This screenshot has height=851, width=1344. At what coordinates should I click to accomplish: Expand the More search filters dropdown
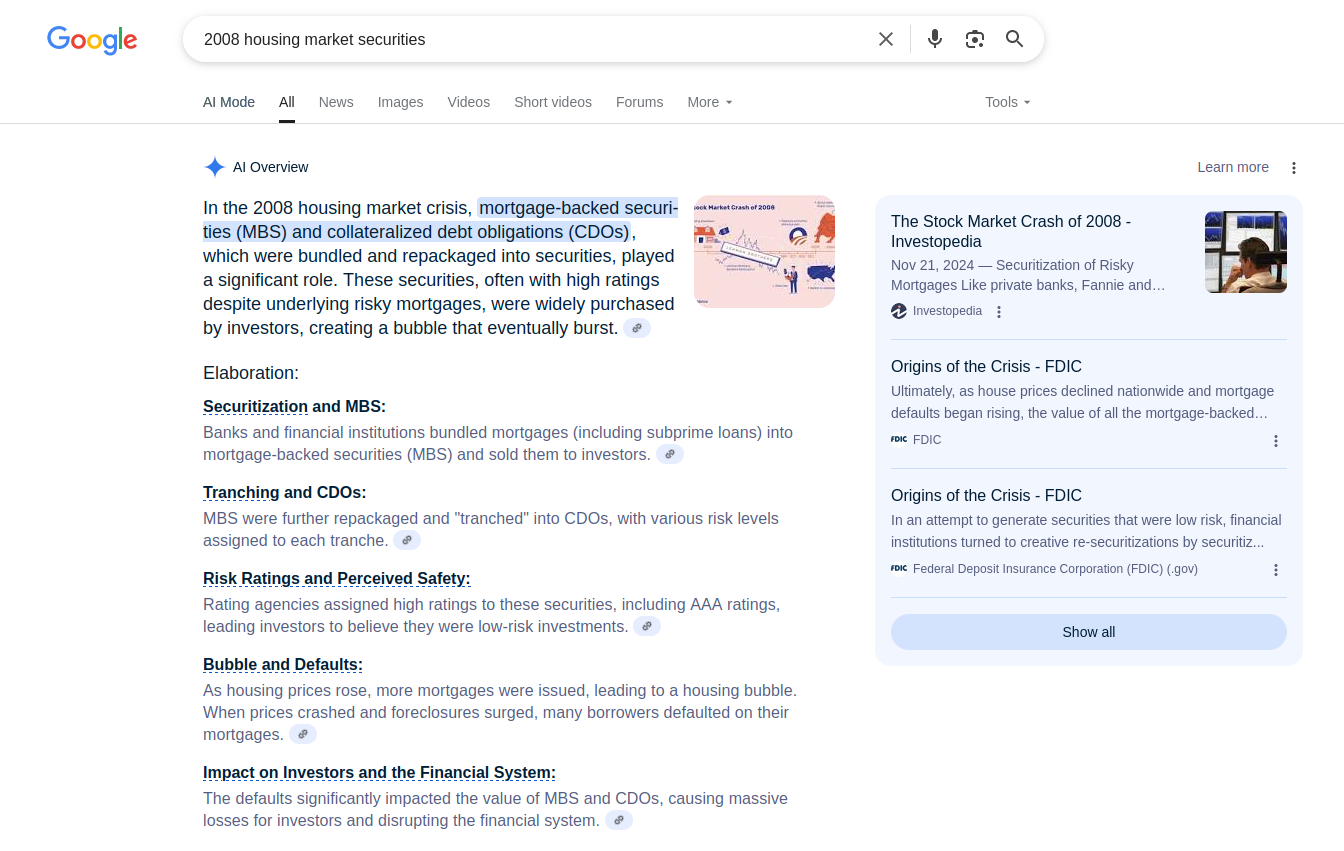[x=710, y=102]
